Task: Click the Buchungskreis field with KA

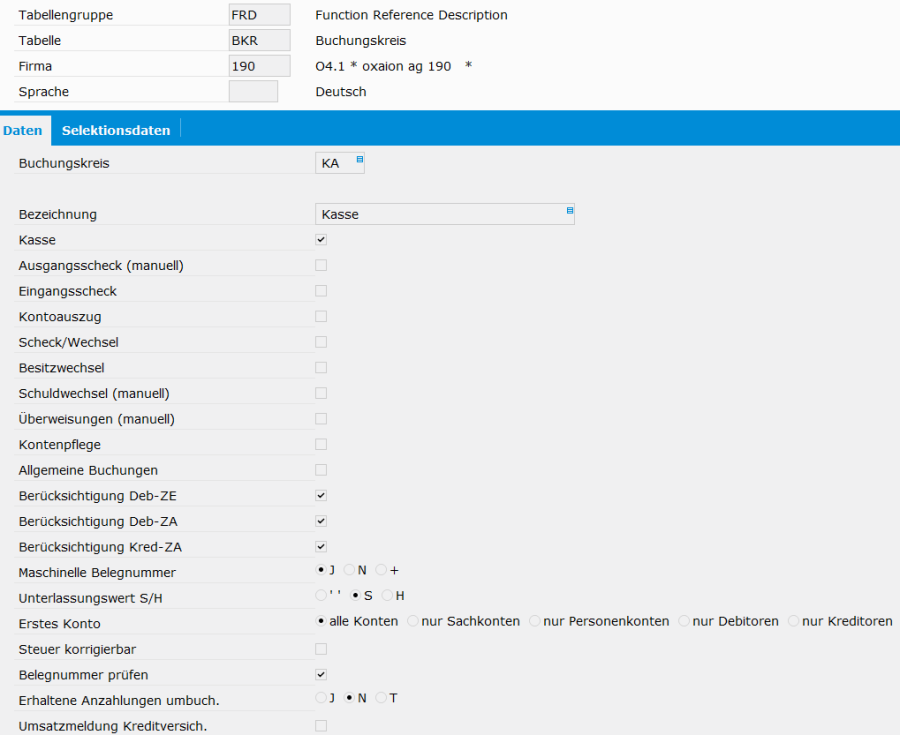Action: click(340, 163)
